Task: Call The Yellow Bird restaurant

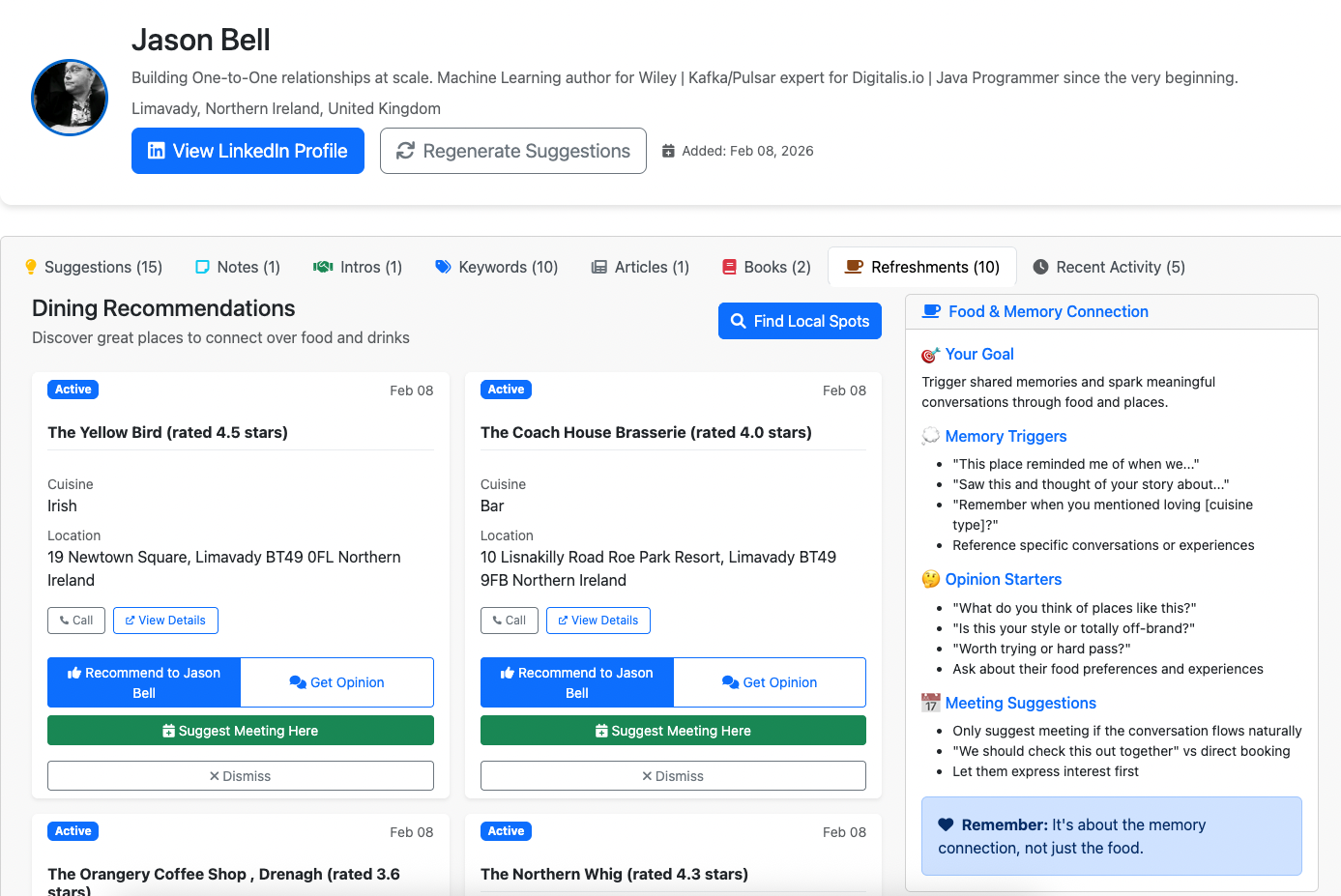Action: (x=76, y=621)
